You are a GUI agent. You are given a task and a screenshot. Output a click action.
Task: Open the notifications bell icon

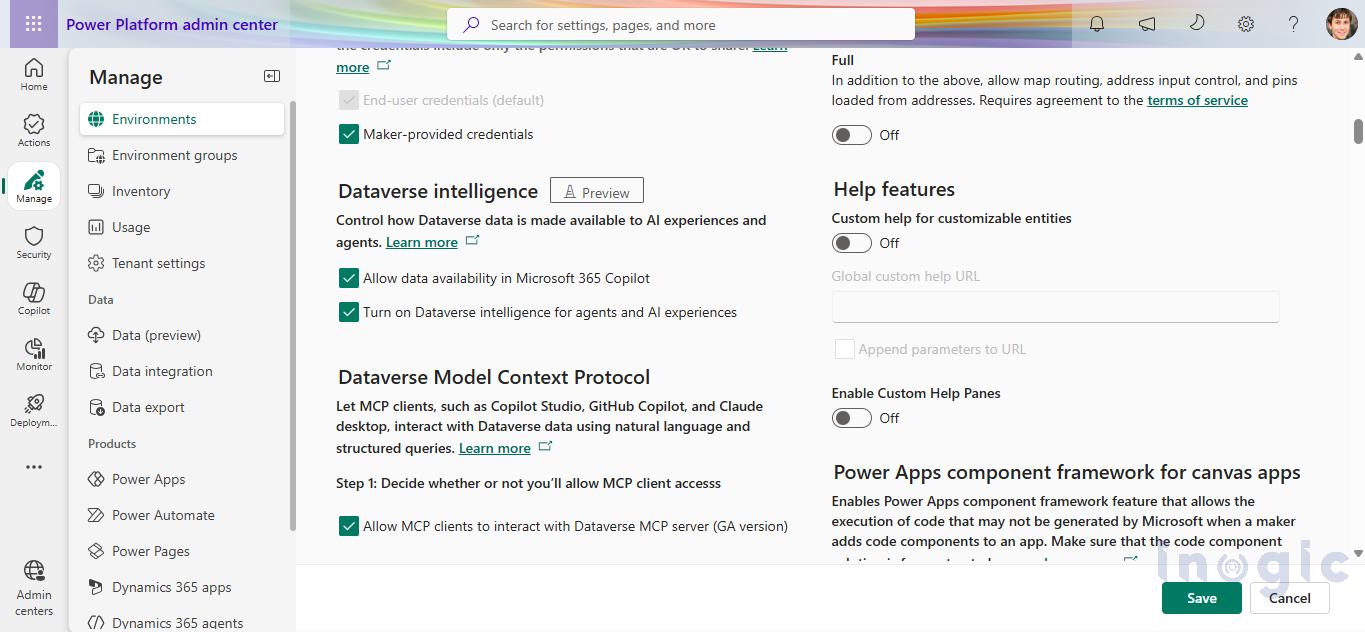pyautogui.click(x=1097, y=24)
